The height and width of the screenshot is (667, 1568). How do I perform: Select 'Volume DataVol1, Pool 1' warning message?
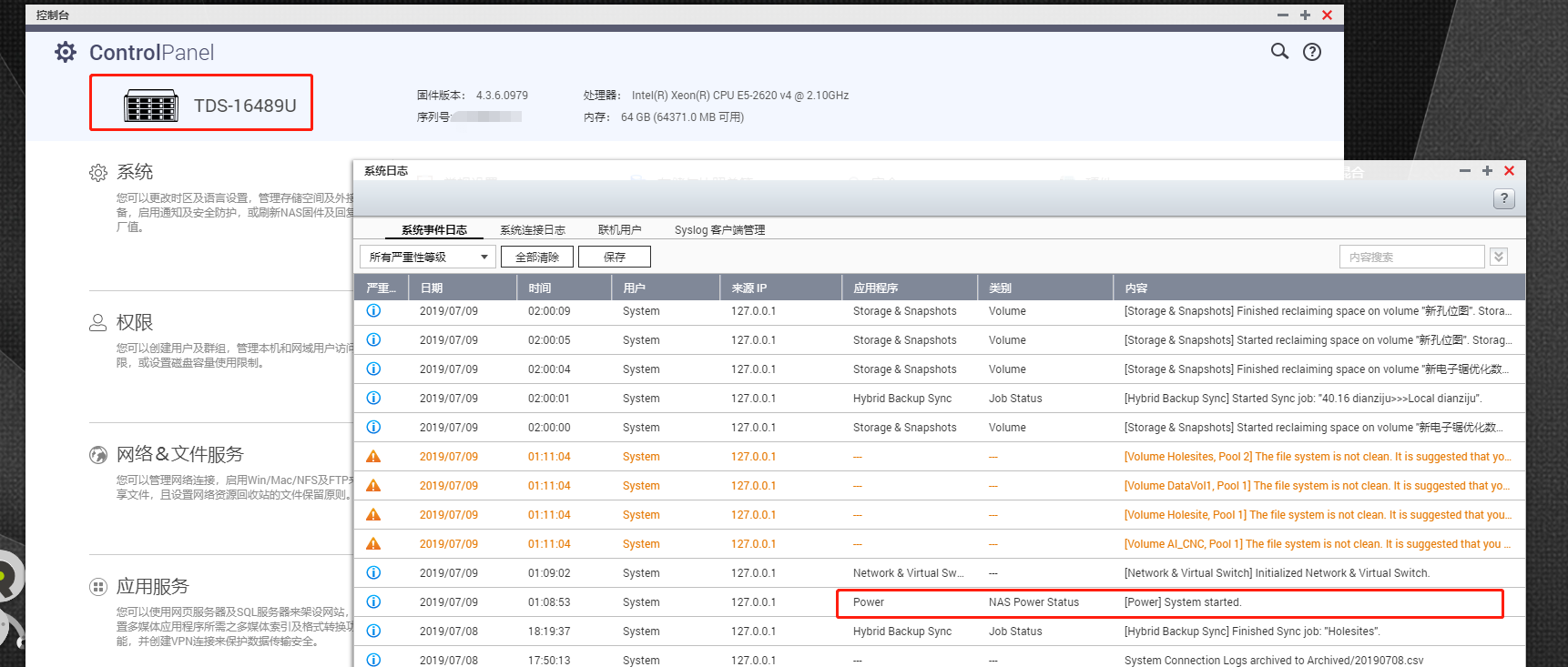tap(1317, 486)
